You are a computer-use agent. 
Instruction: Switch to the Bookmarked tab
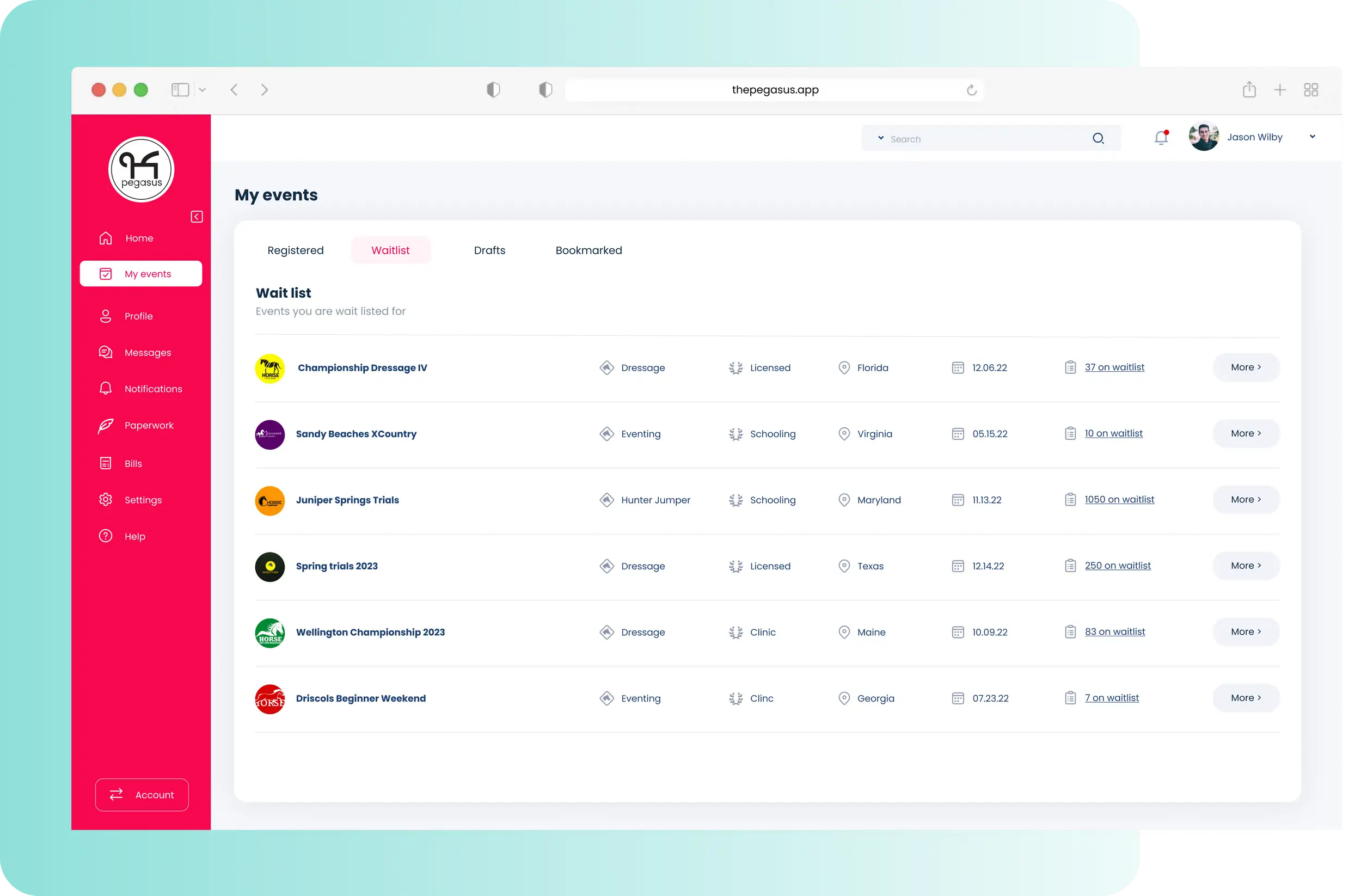(588, 250)
